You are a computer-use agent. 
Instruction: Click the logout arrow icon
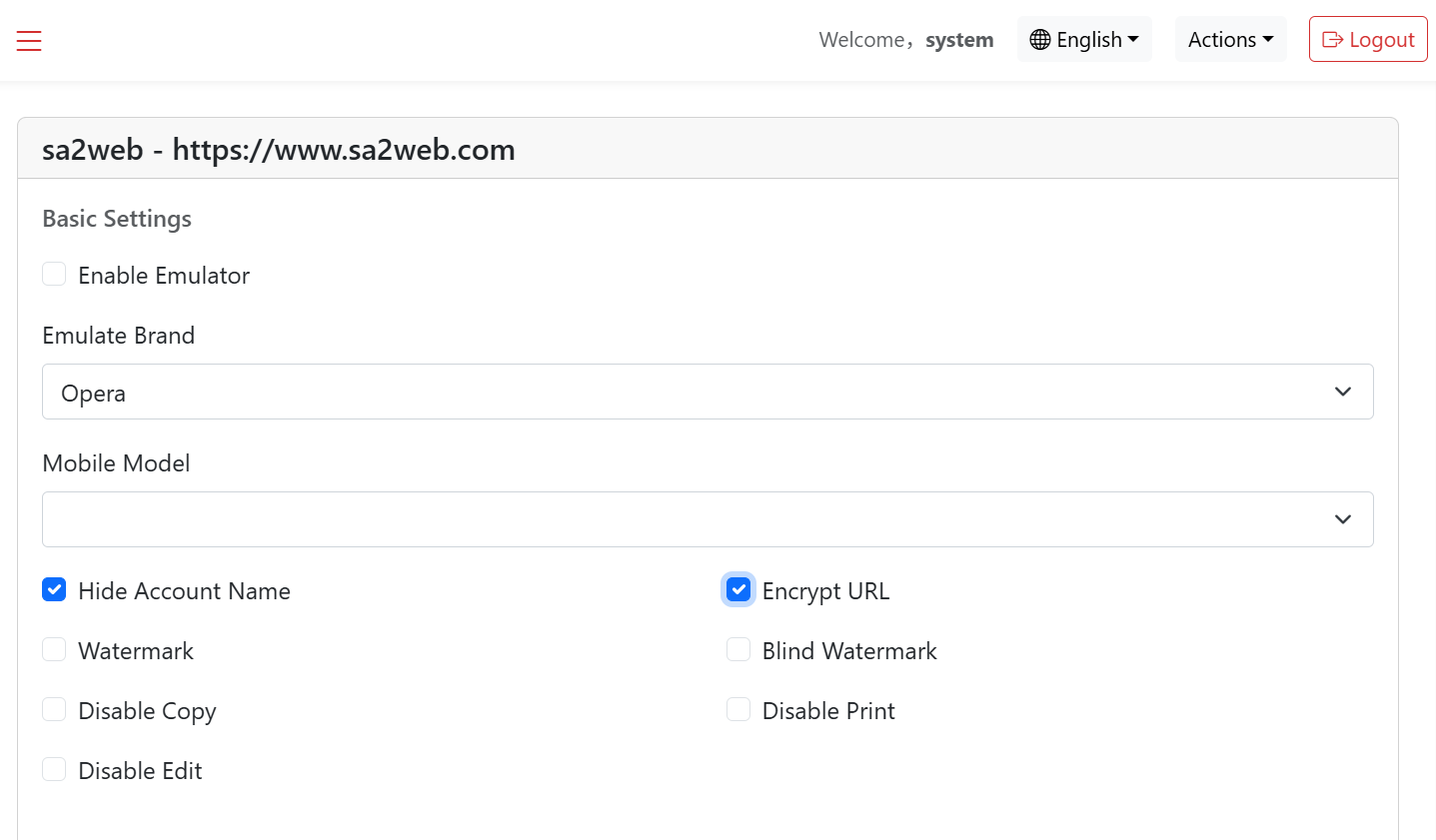pos(1332,40)
